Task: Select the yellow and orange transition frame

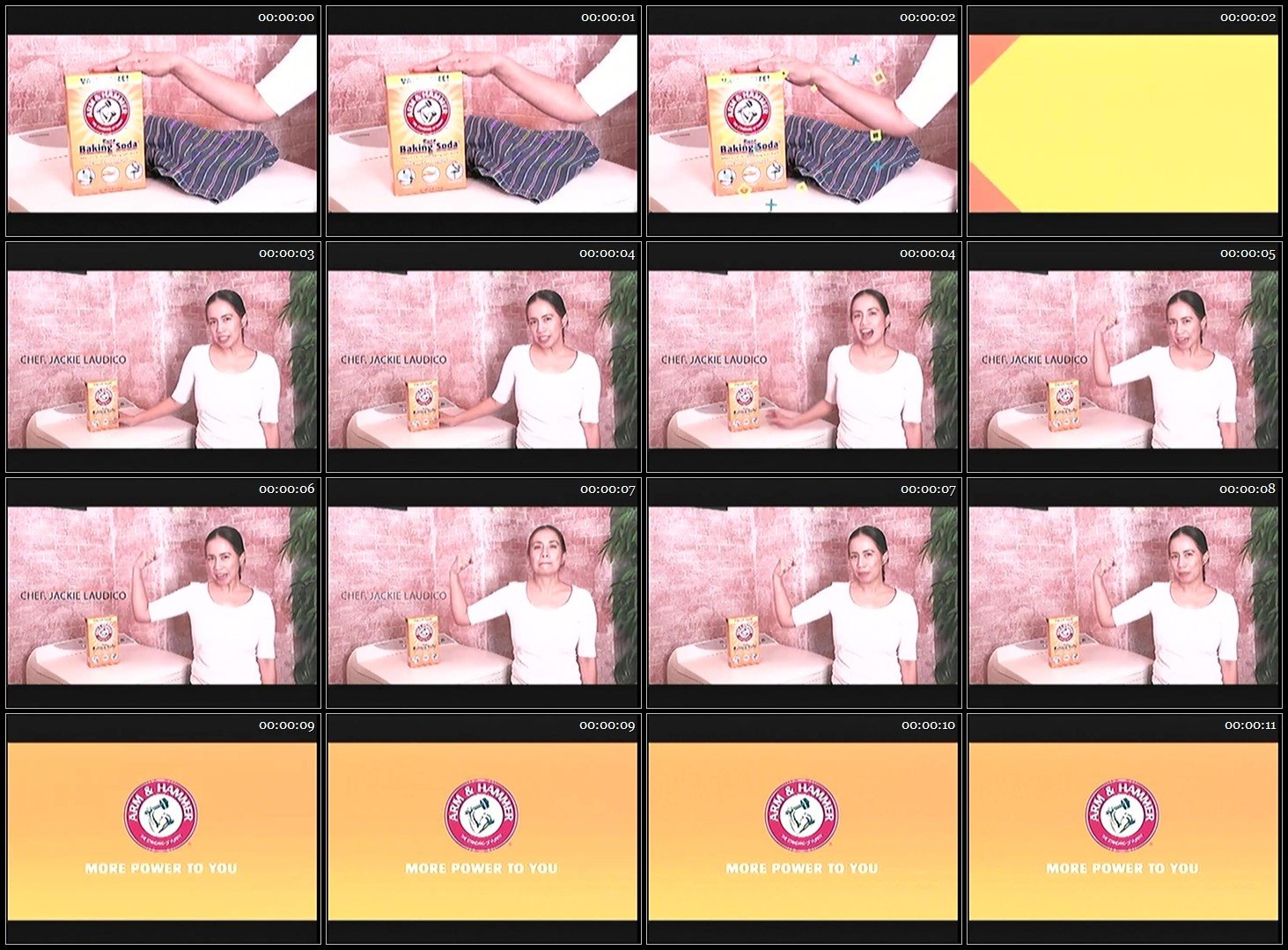Action: 1123,122
